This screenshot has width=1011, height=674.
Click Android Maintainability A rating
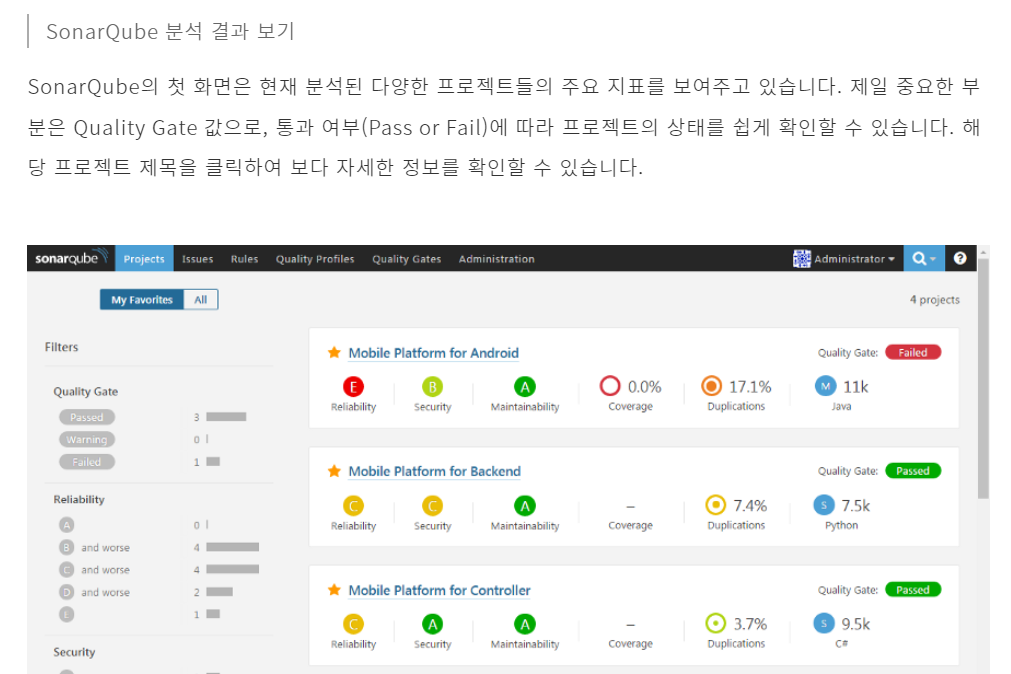tap(525, 387)
